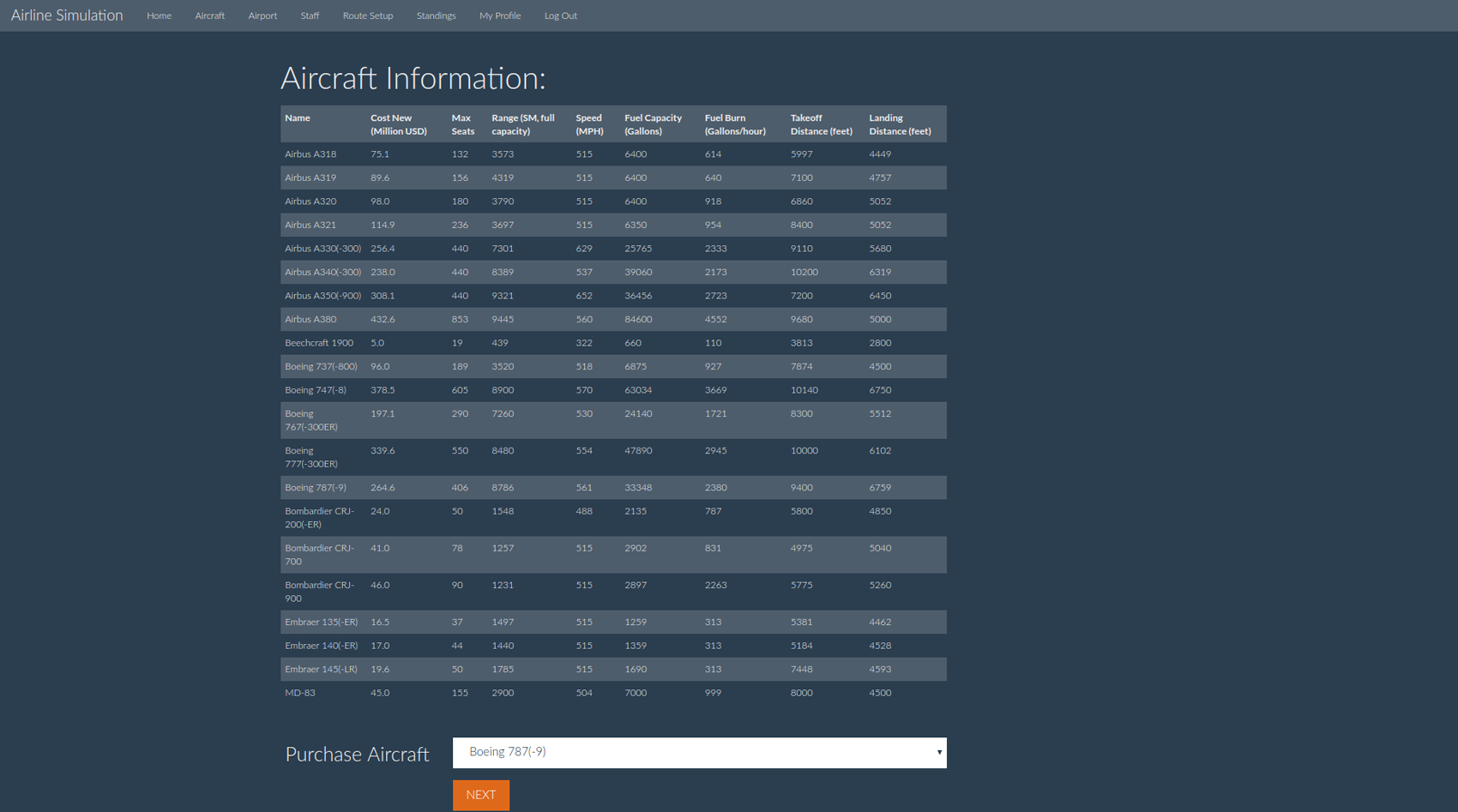Select the MD-83 row name
1458x812 pixels.
[x=300, y=693]
